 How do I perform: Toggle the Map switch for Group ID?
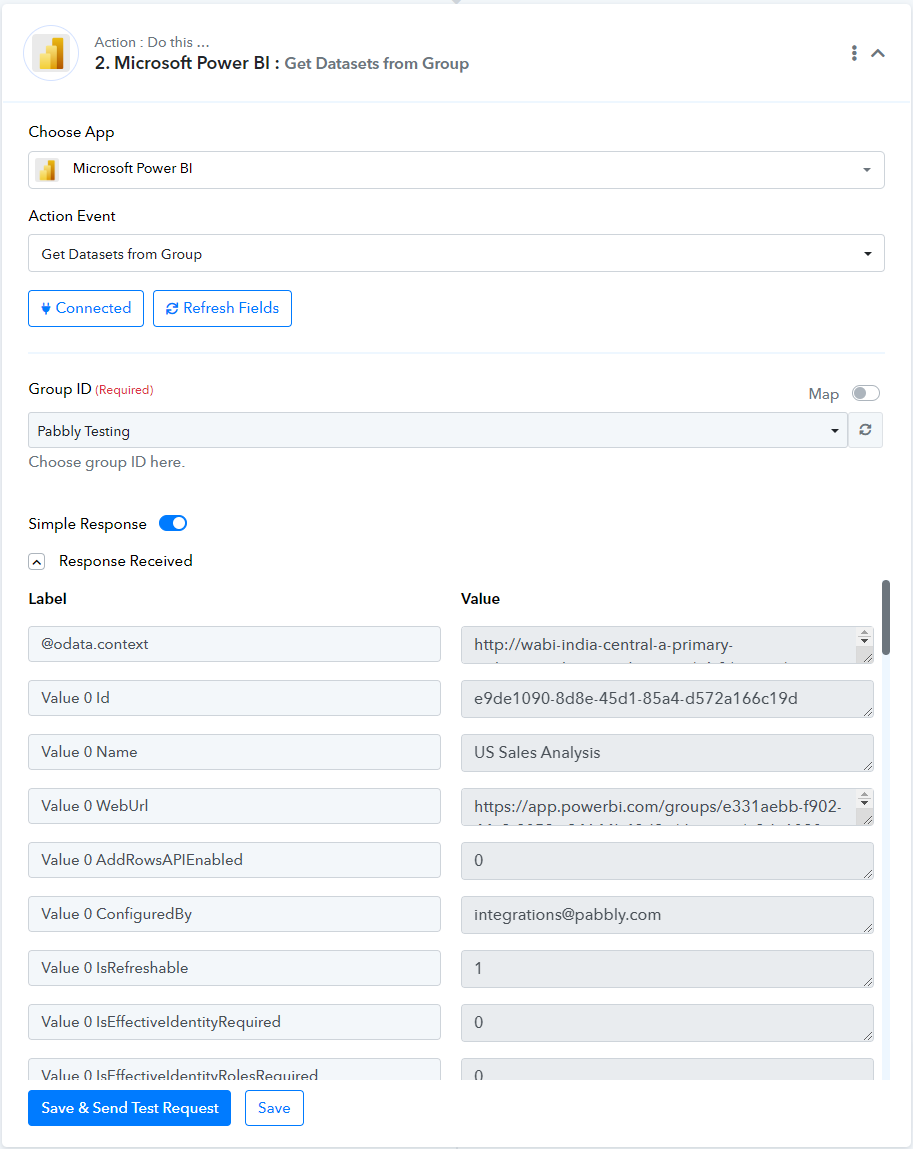[x=865, y=394]
